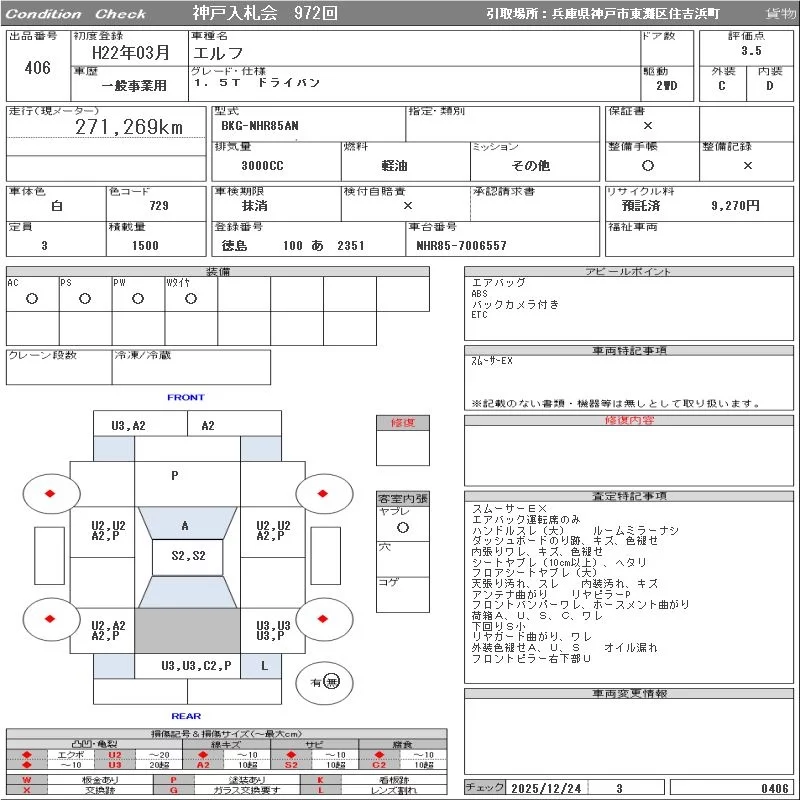Click the S2,S2 roof damage code

pyautogui.click(x=188, y=556)
